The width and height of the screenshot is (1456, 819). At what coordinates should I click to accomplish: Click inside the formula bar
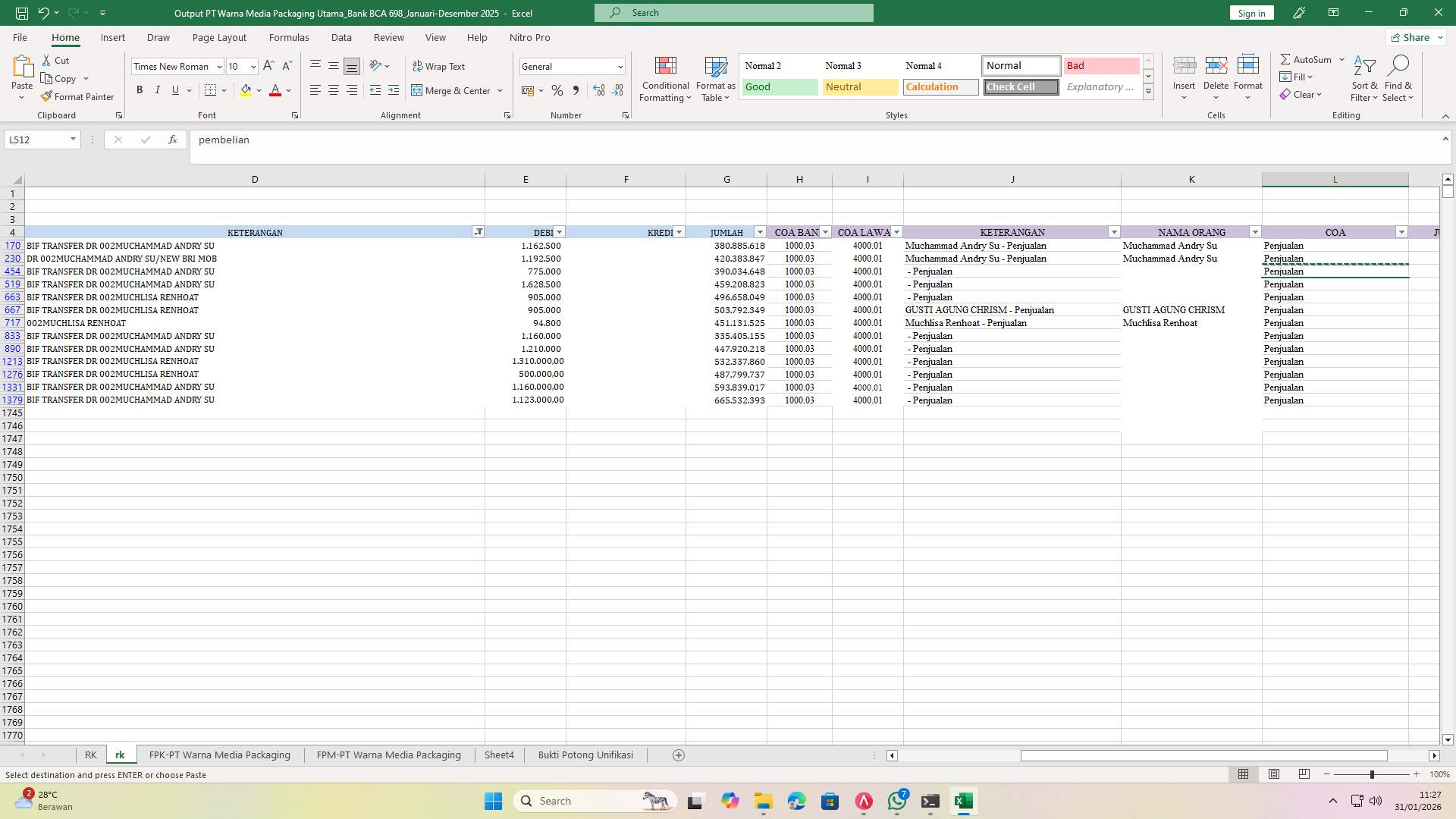[455, 140]
